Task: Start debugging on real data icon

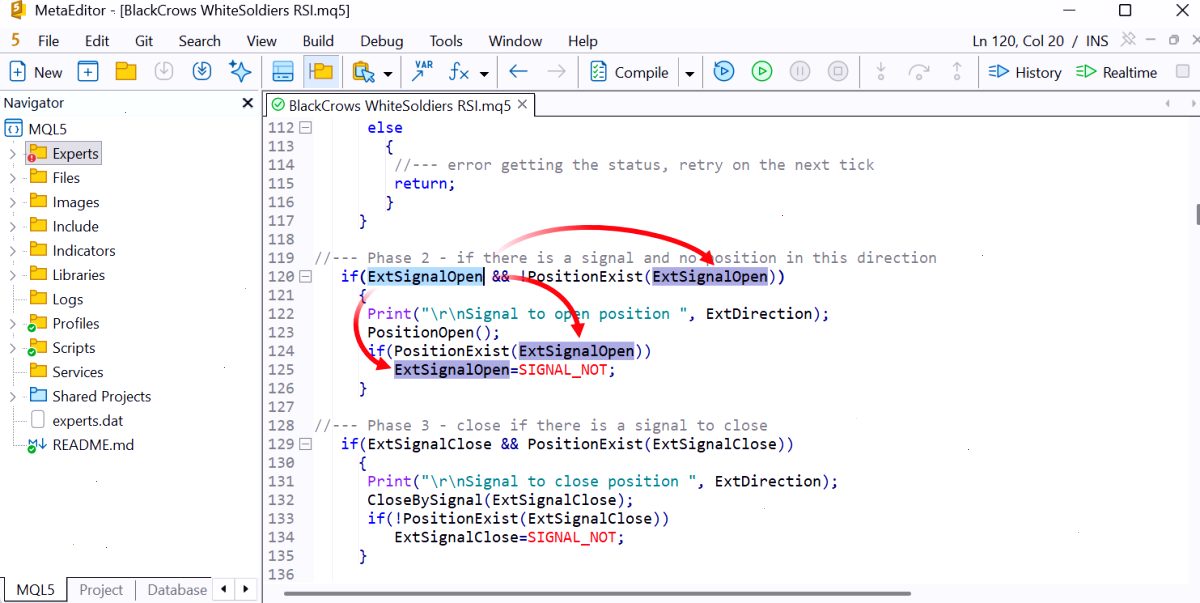Action: point(724,72)
